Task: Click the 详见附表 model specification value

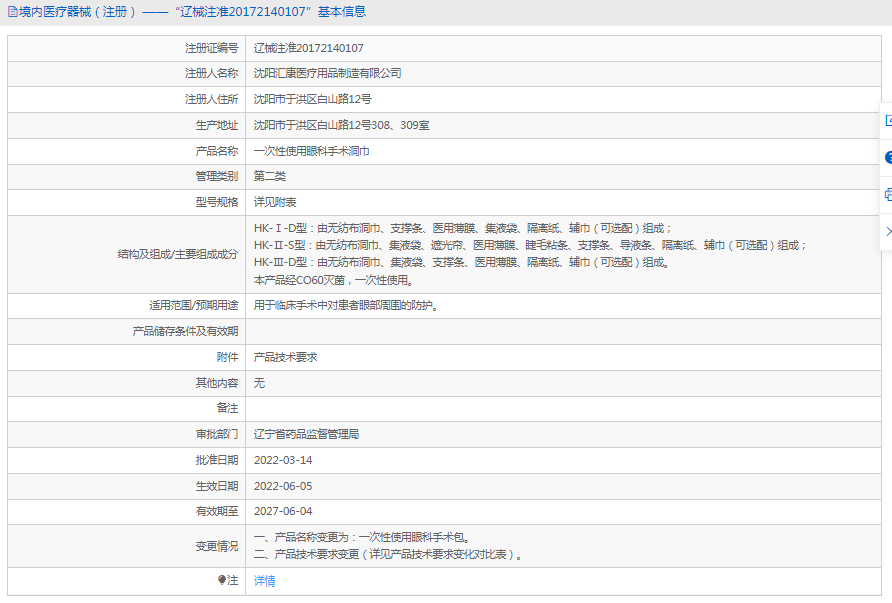Action: [275, 203]
